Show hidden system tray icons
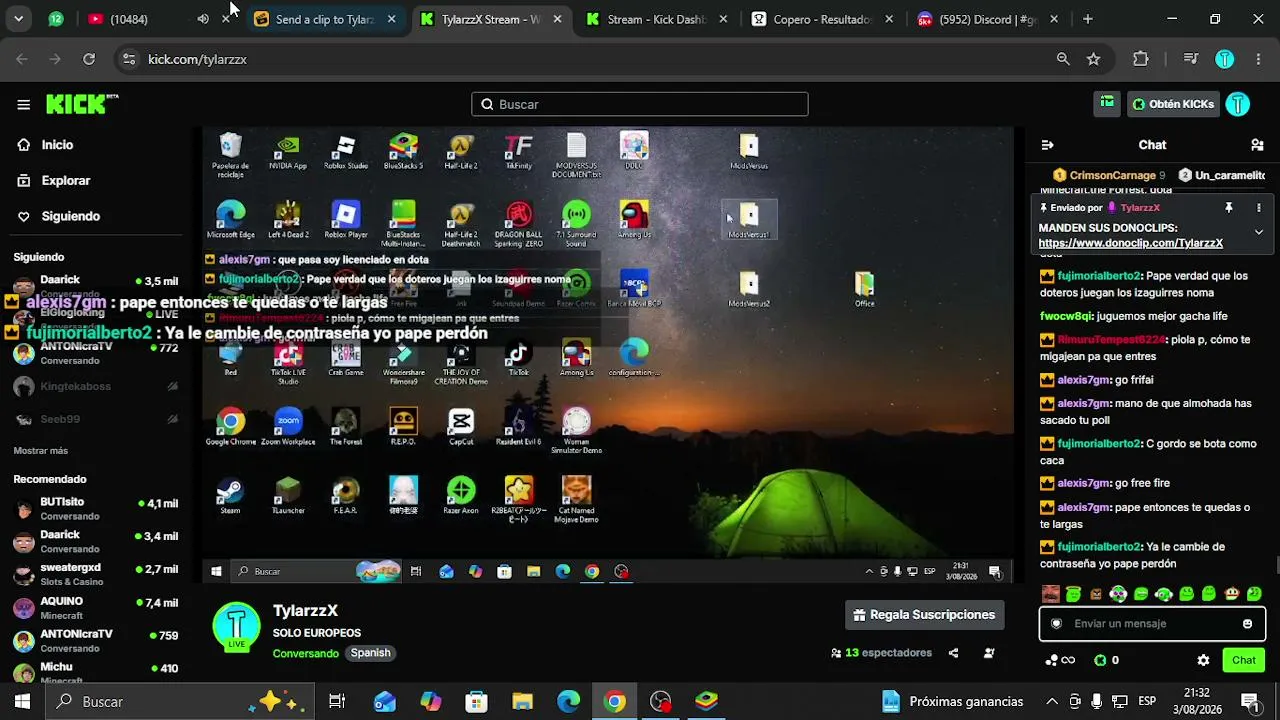The width and height of the screenshot is (1280, 720). 1052,701
